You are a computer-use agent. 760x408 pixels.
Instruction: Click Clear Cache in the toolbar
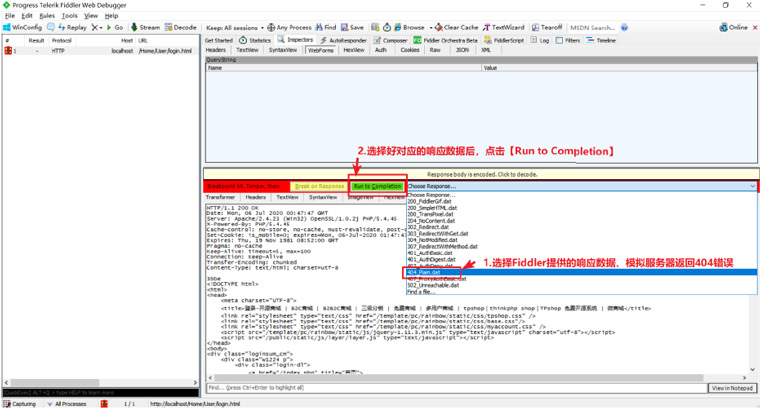point(457,28)
